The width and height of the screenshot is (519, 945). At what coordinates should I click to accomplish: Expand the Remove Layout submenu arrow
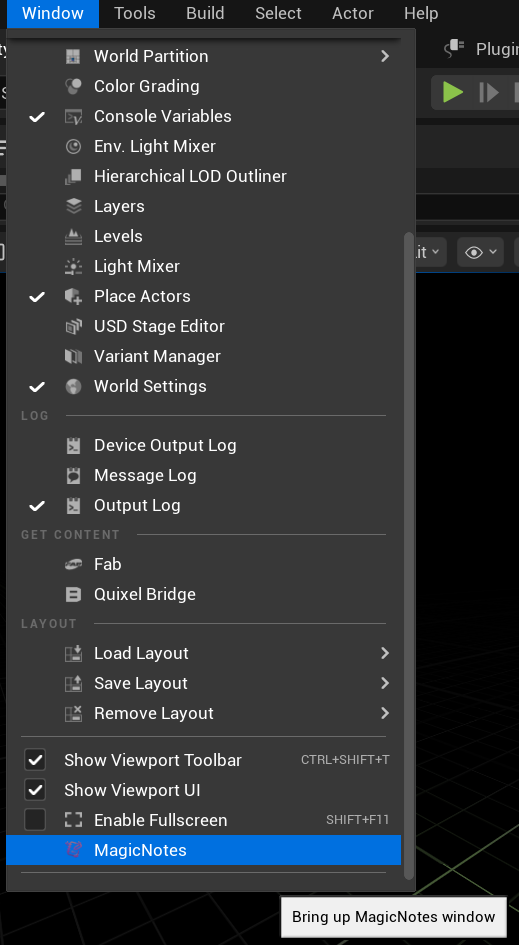coord(385,713)
